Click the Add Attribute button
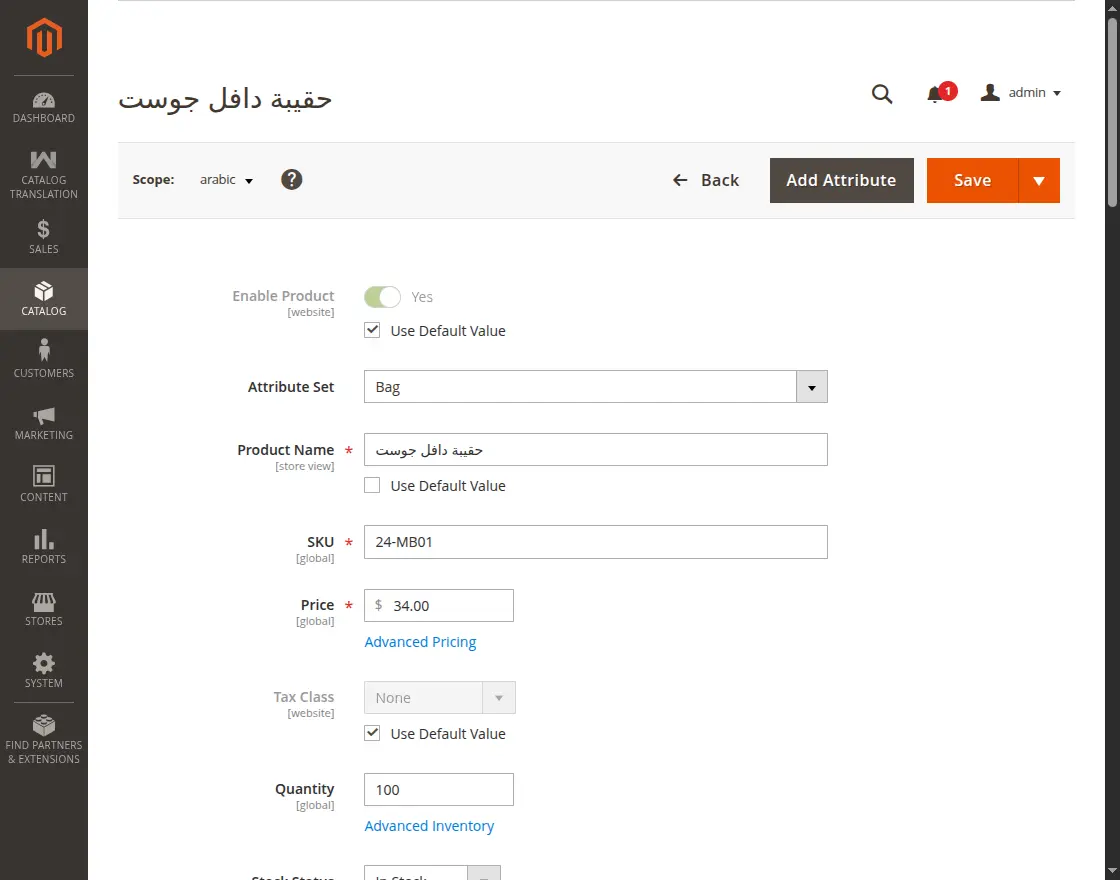This screenshot has height=880, width=1120. (x=841, y=180)
